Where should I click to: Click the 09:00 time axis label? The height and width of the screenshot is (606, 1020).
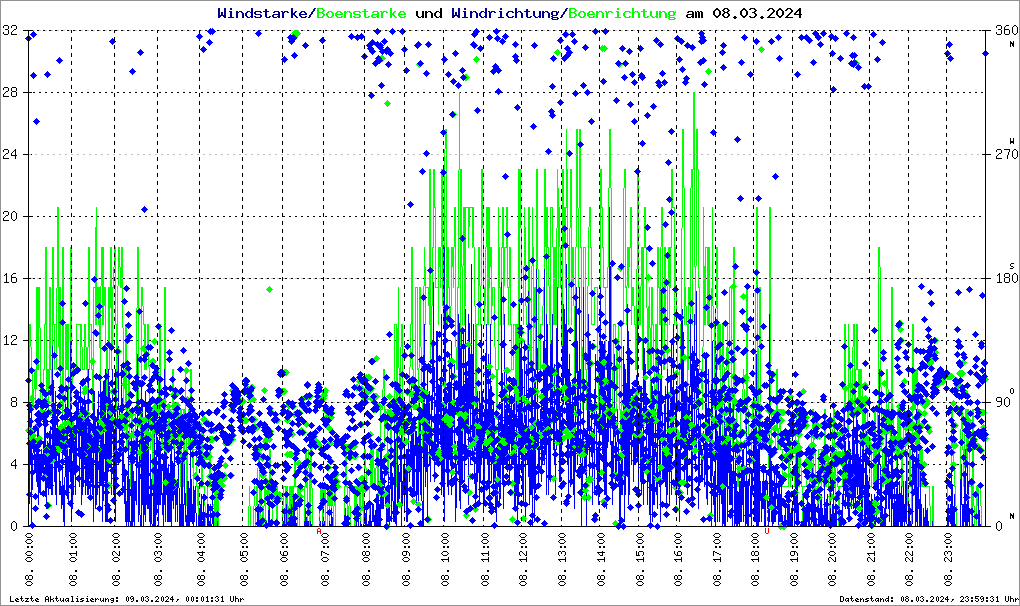click(406, 559)
